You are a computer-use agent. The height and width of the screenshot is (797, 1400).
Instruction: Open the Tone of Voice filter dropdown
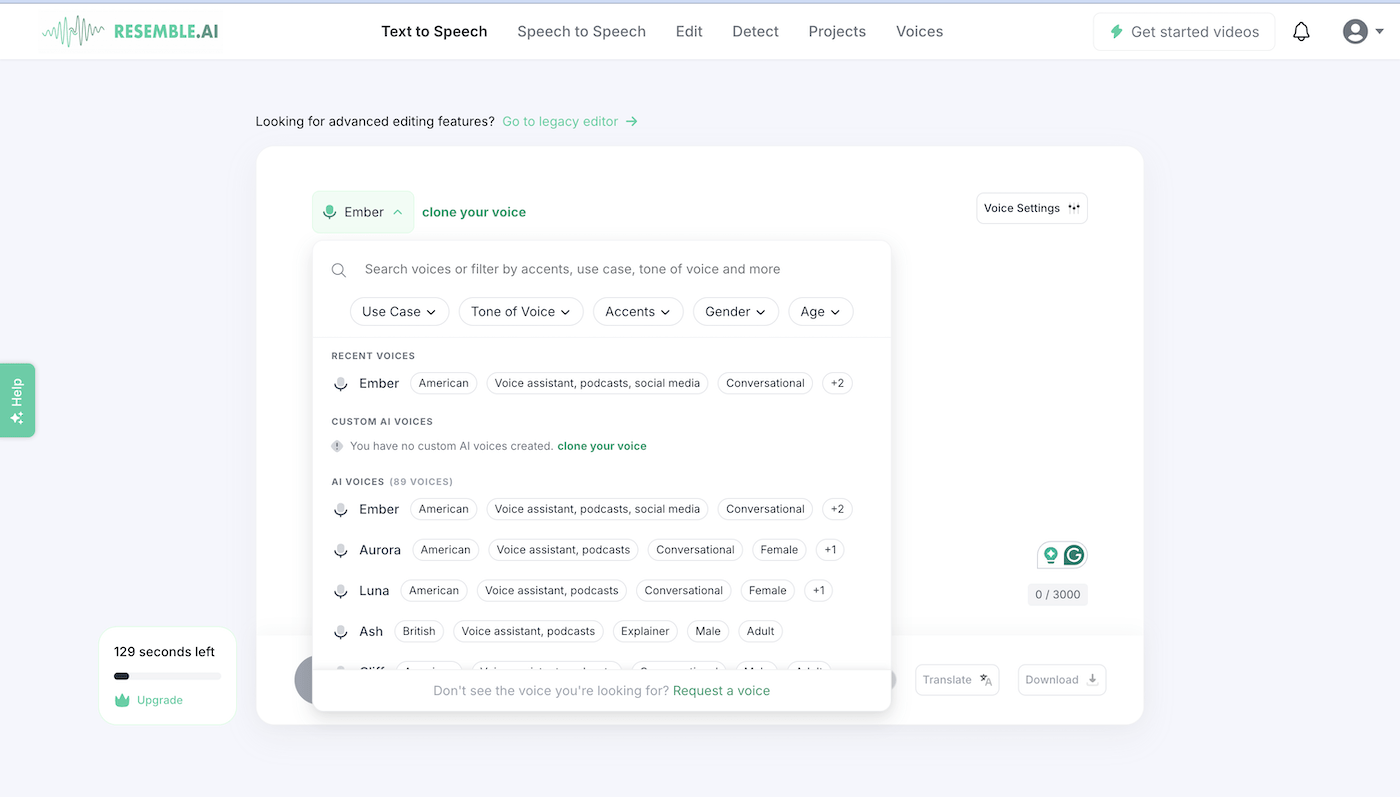(x=521, y=312)
